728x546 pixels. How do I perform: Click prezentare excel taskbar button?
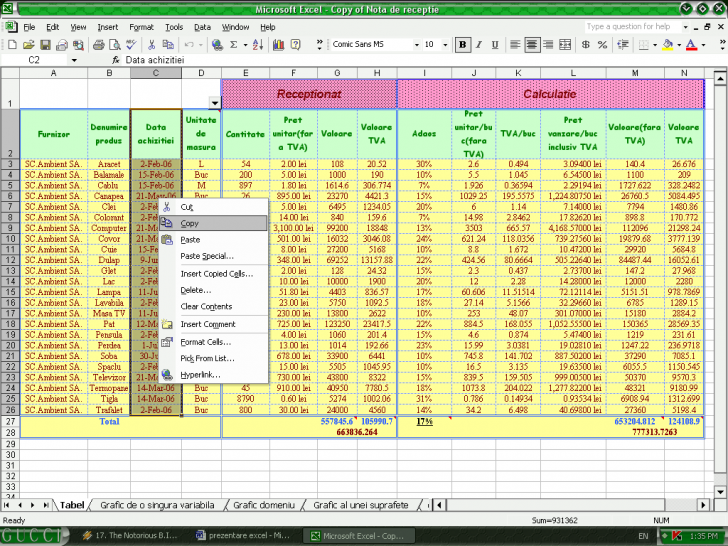click(243, 535)
